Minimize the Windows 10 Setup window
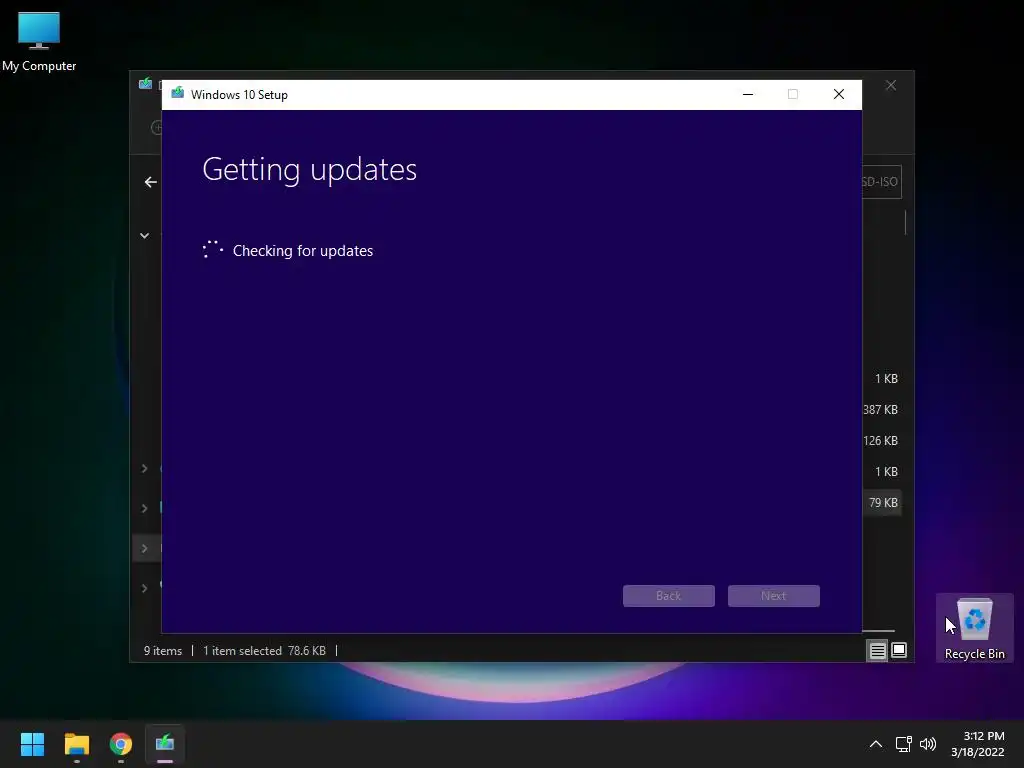 coord(748,95)
